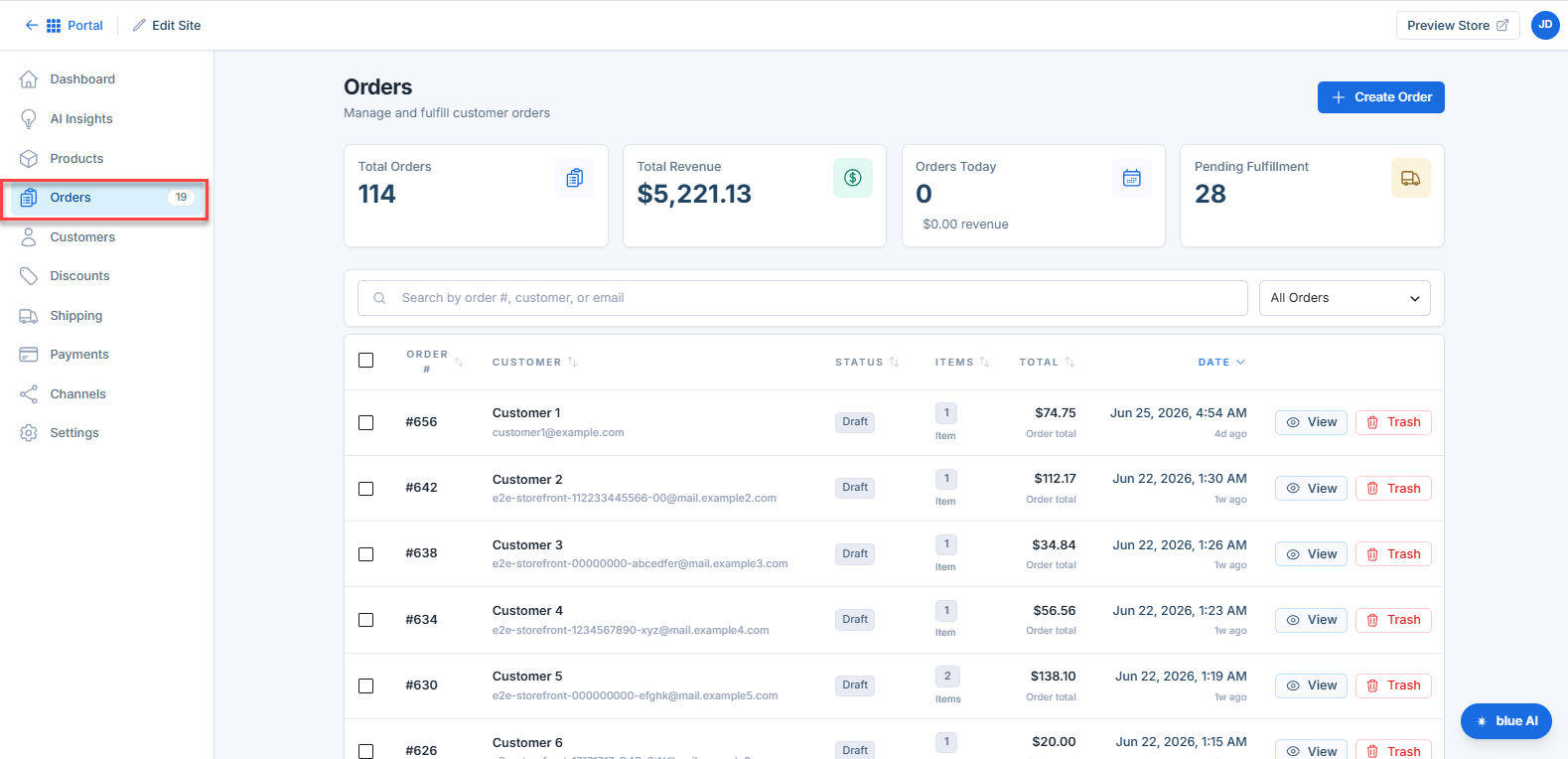The width and height of the screenshot is (1568, 759).
Task: Click the Products box icon
Action: pyautogui.click(x=29, y=159)
